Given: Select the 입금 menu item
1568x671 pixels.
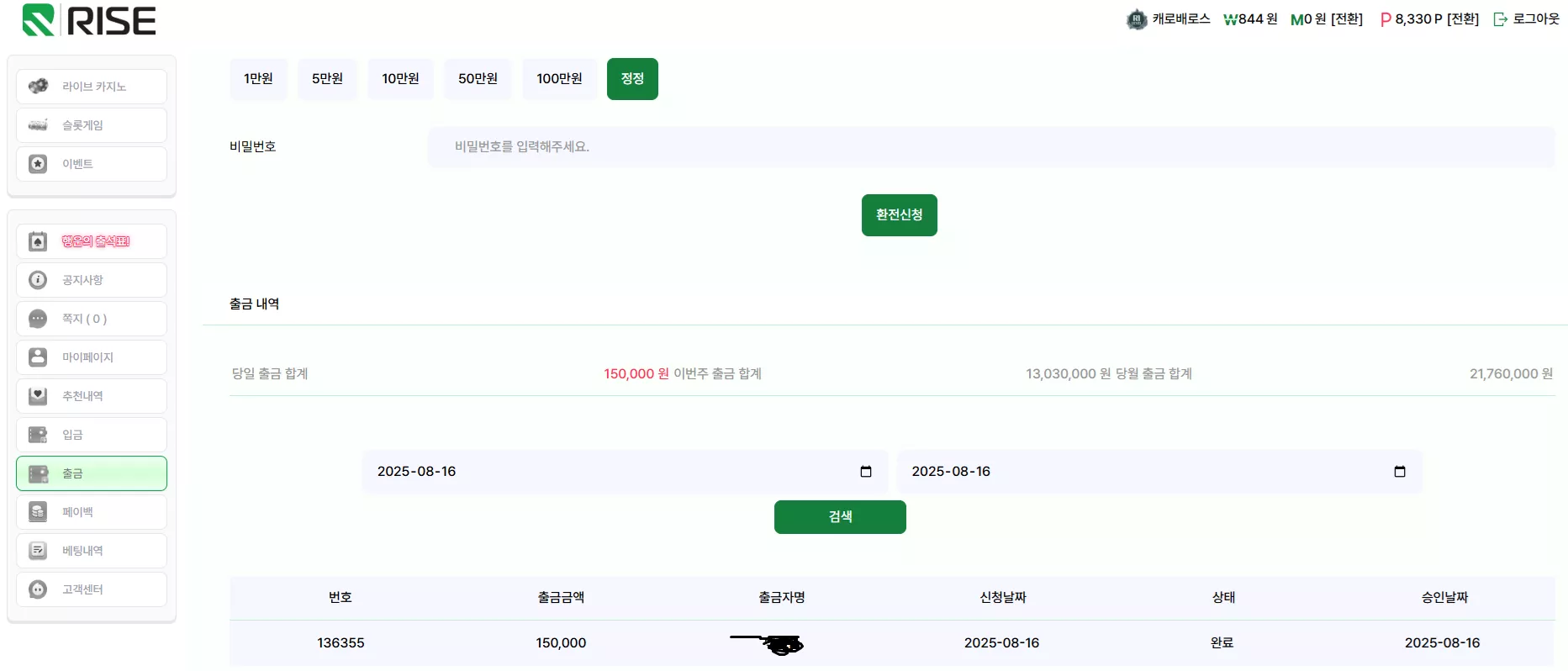Looking at the screenshot, I should point(92,435).
